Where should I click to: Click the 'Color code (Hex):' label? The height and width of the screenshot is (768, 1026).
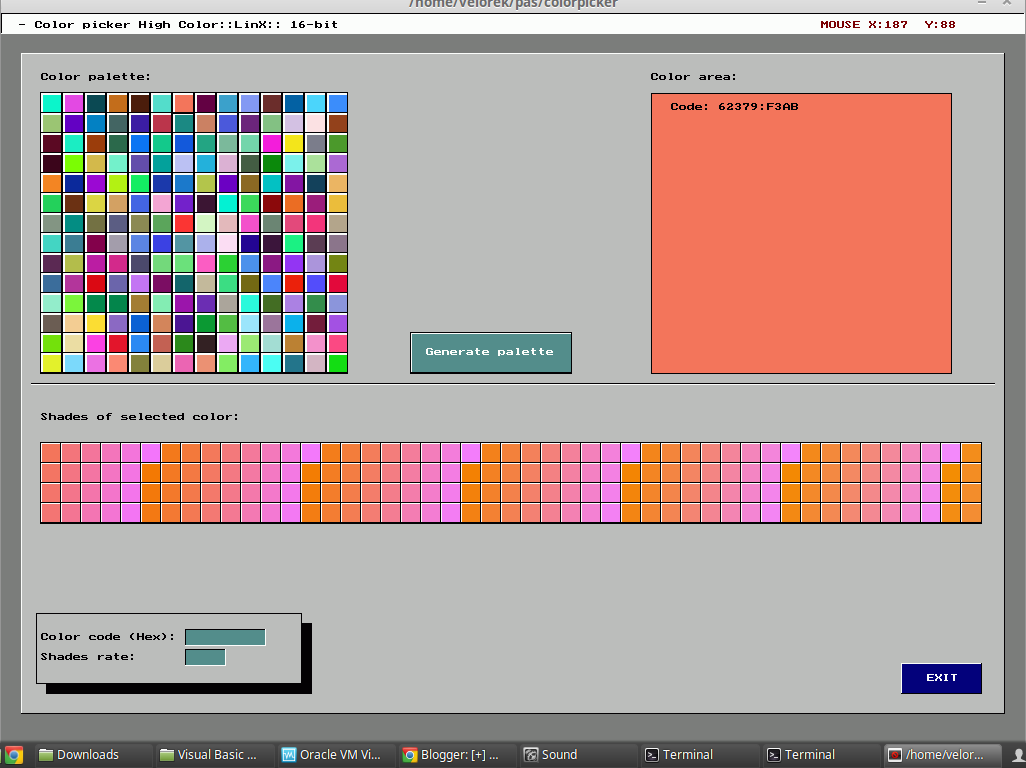(x=108, y=637)
